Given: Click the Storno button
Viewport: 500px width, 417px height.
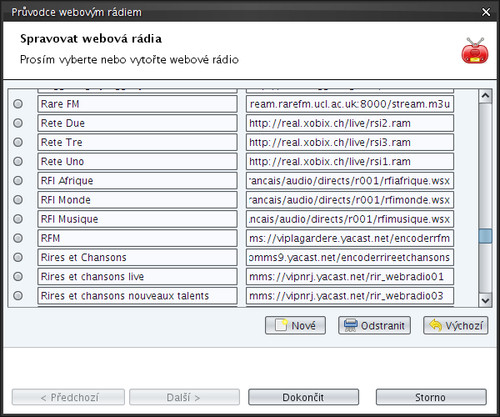Looking at the screenshot, I should click(431, 397).
